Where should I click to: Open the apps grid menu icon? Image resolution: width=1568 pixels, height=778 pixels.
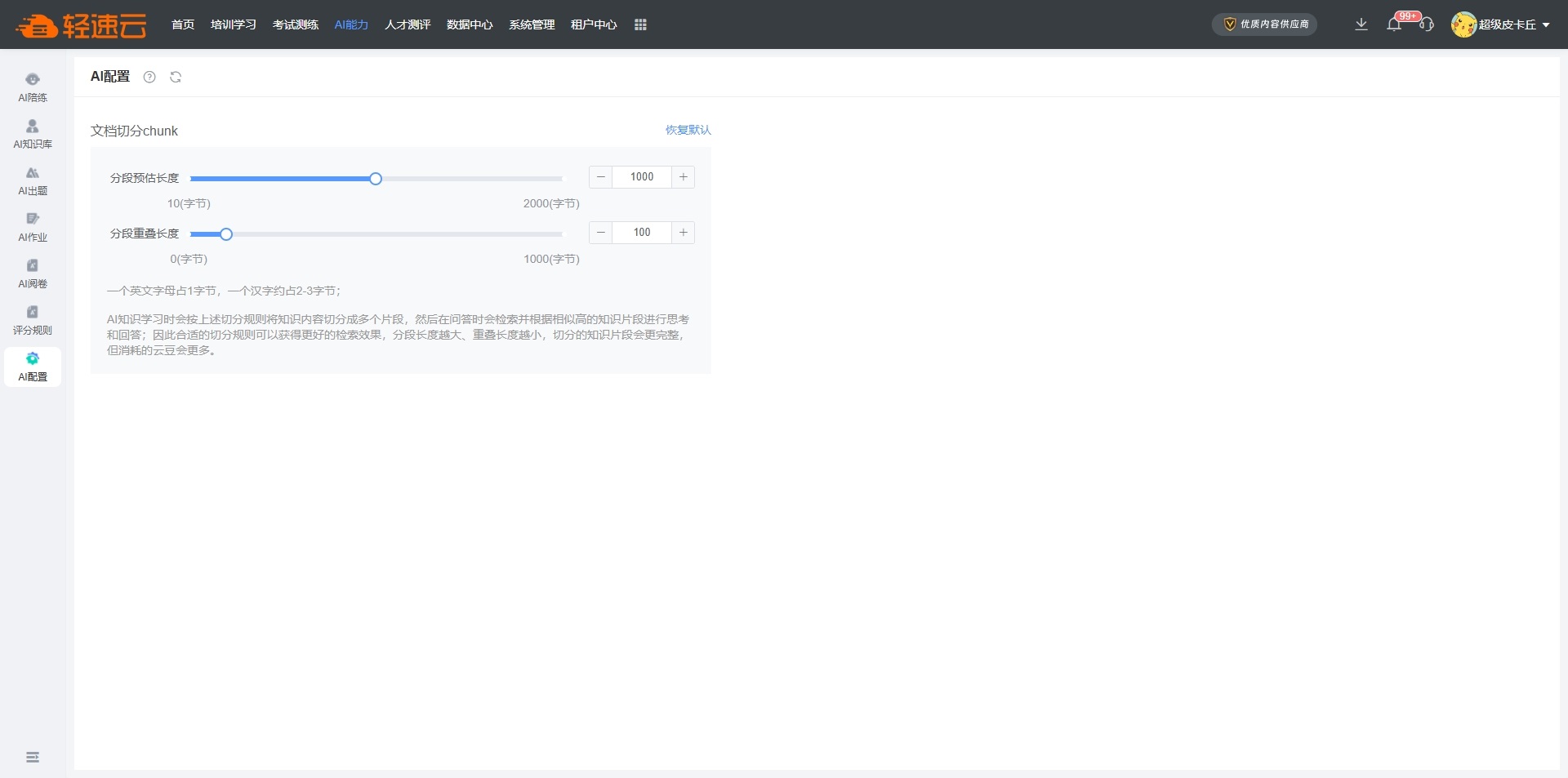coord(640,24)
